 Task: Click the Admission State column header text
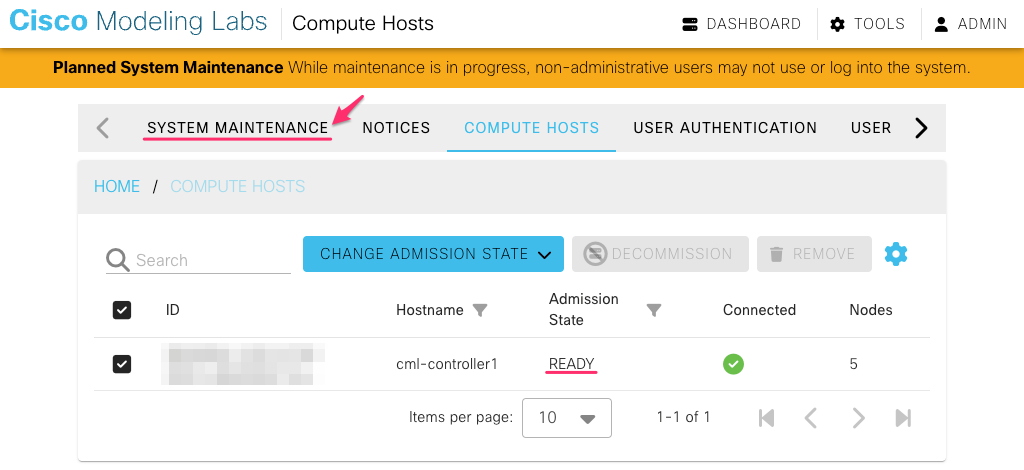(583, 309)
